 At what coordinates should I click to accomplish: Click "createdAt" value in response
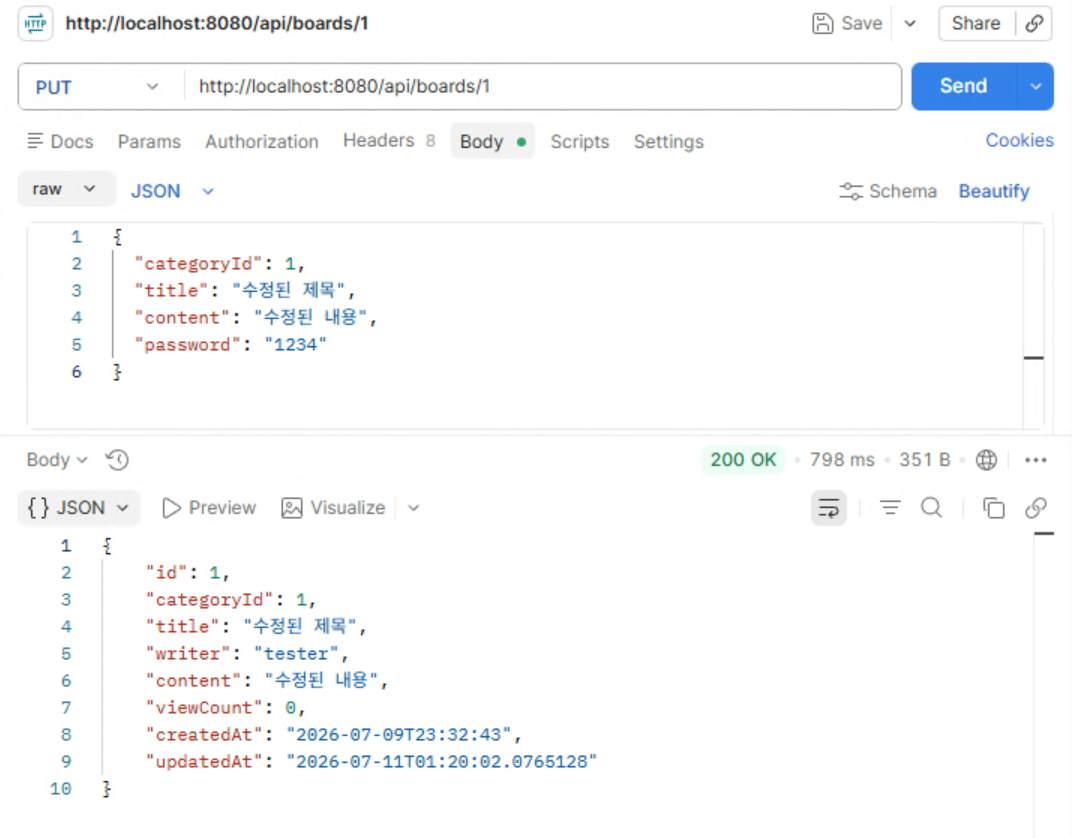click(x=399, y=735)
